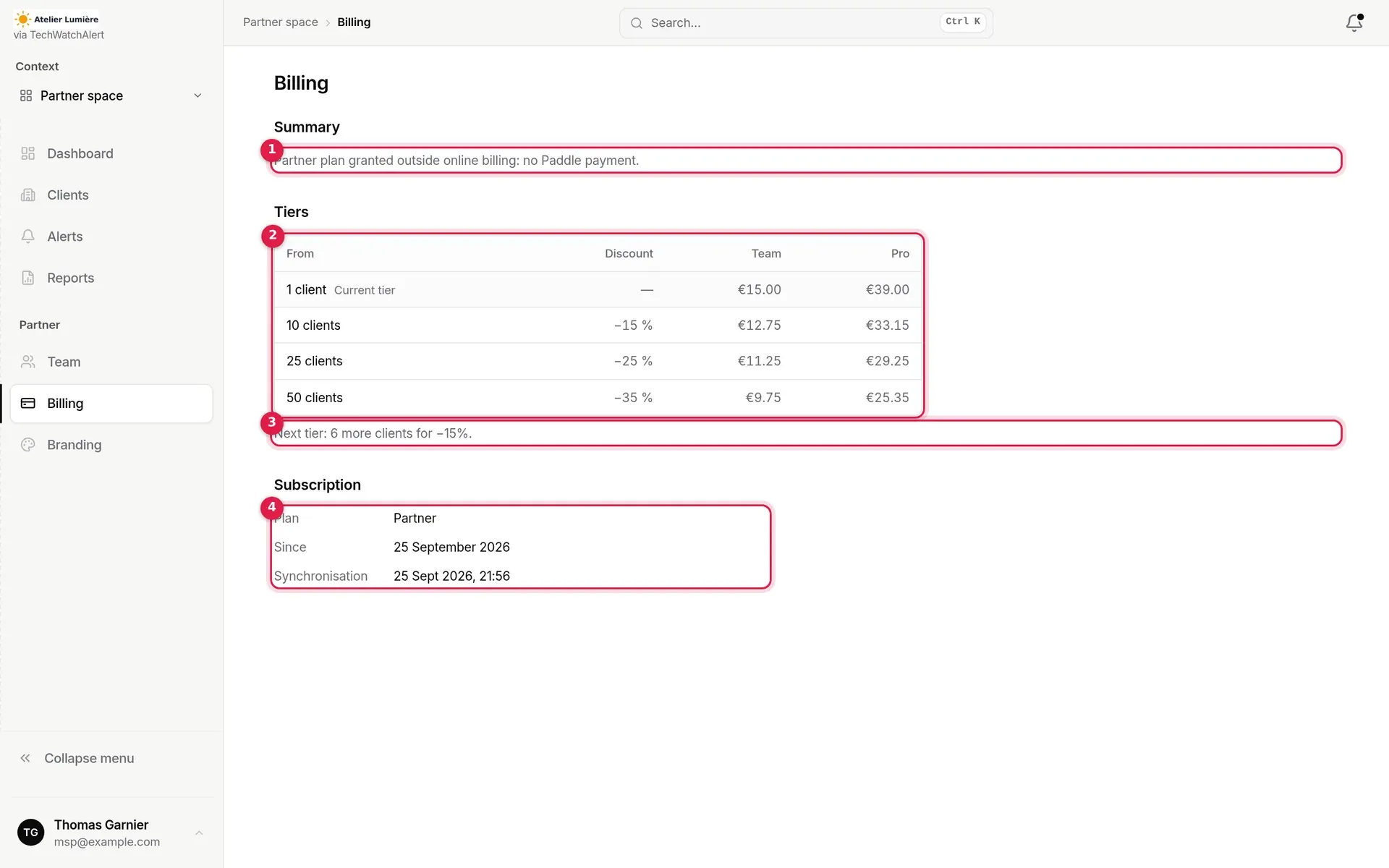1389x868 pixels.
Task: Click the msp@example.com email text
Action: point(107,842)
